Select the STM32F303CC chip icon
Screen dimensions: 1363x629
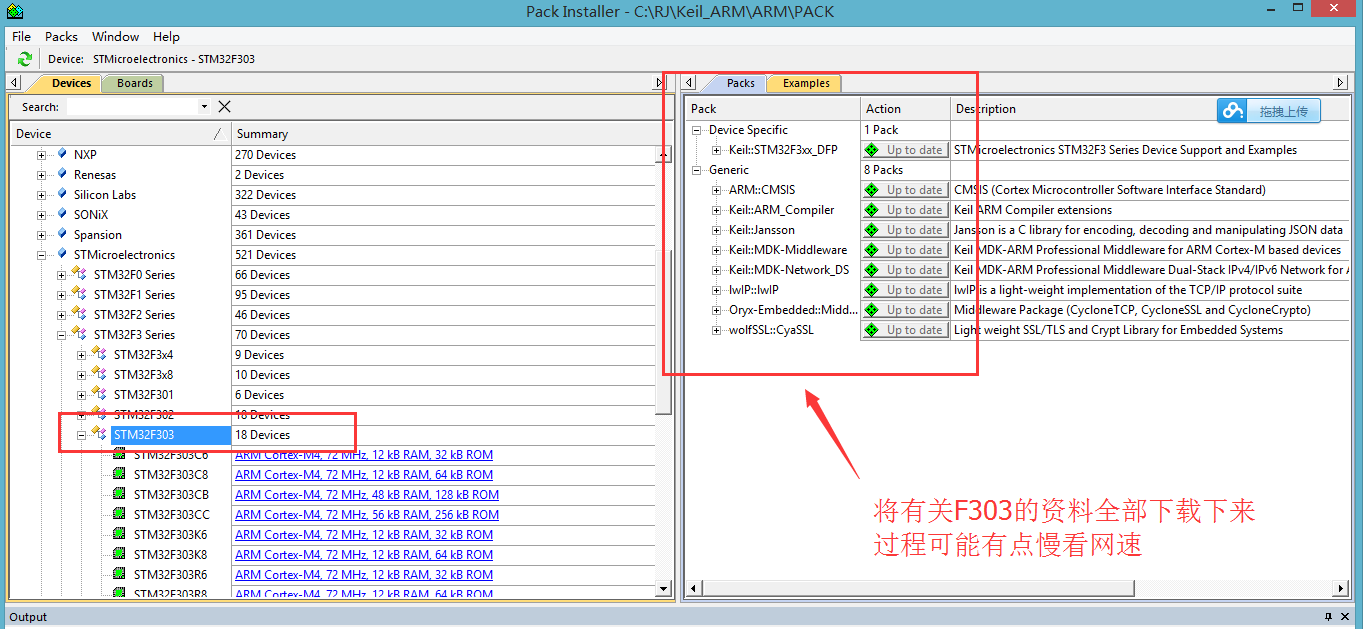(x=119, y=515)
